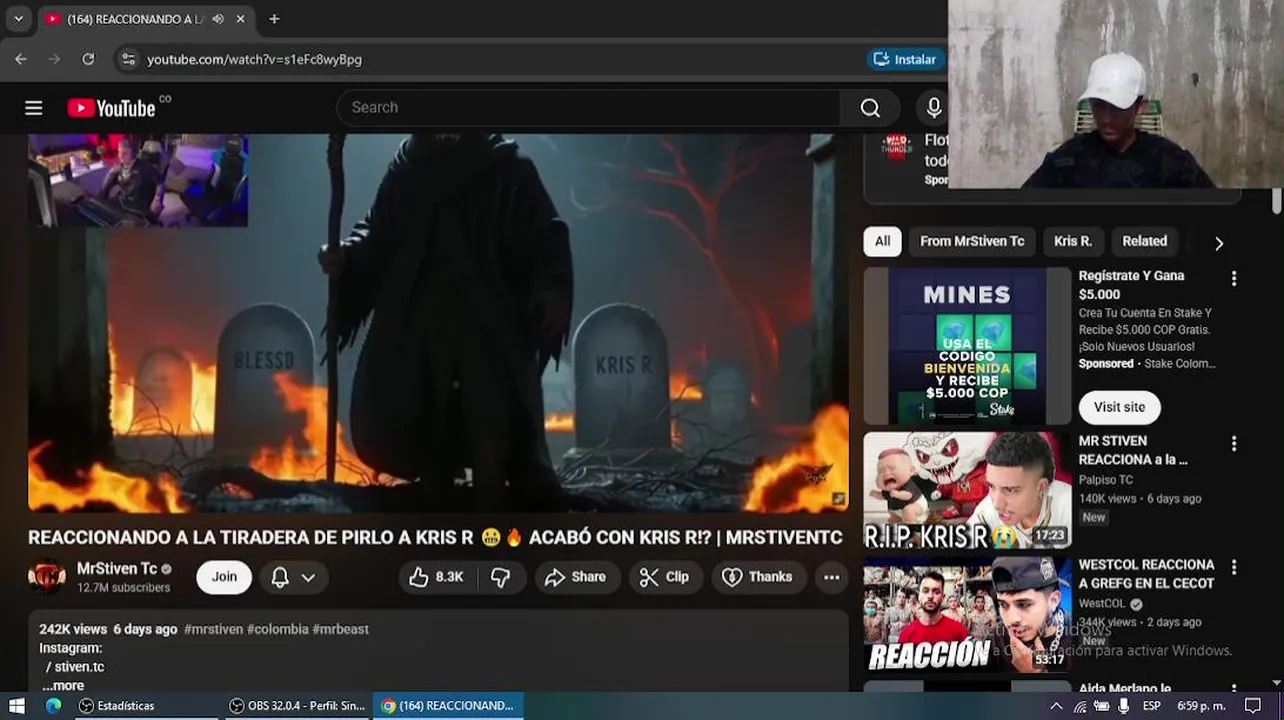Image resolution: width=1284 pixels, height=720 pixels.
Task: Open options menu for Regístrate Y Gana ad
Action: [1233, 279]
